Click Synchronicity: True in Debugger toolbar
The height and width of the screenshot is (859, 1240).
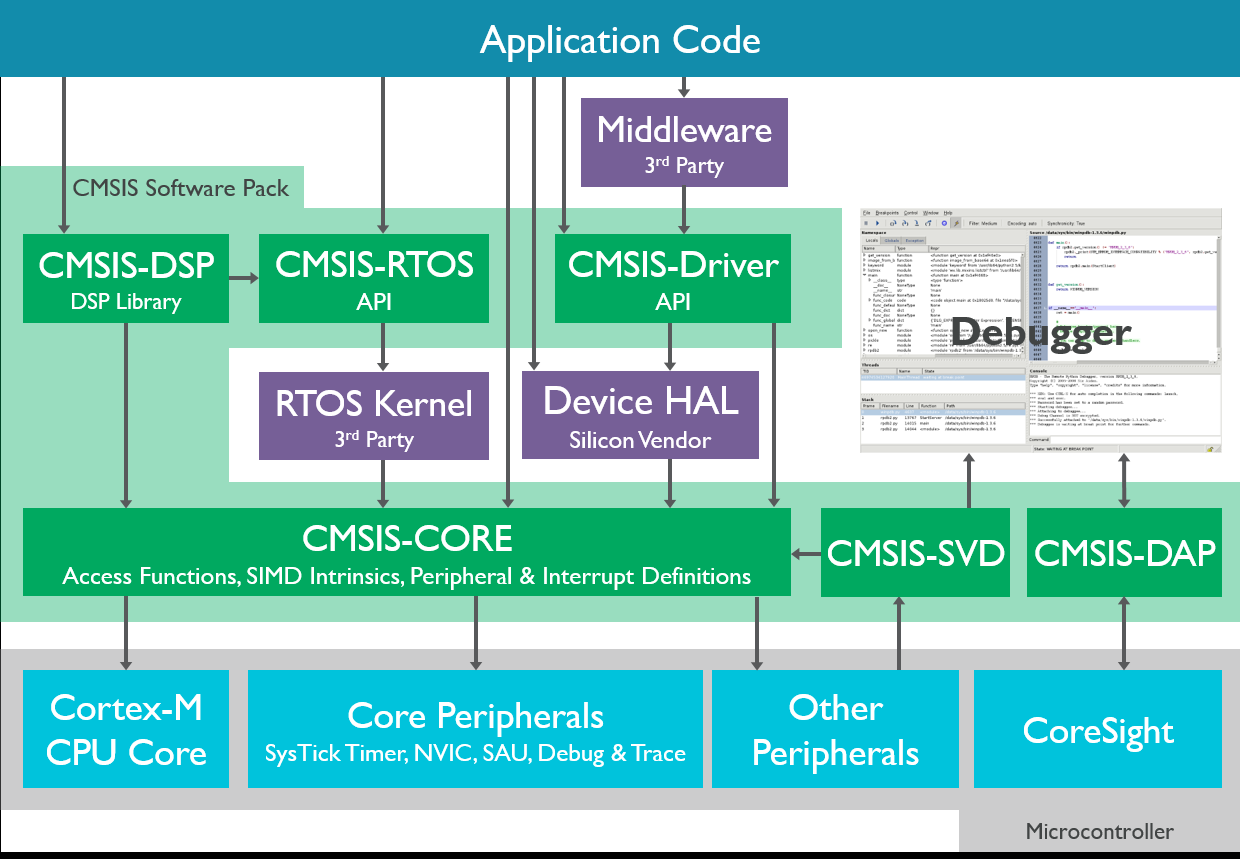[1066, 223]
